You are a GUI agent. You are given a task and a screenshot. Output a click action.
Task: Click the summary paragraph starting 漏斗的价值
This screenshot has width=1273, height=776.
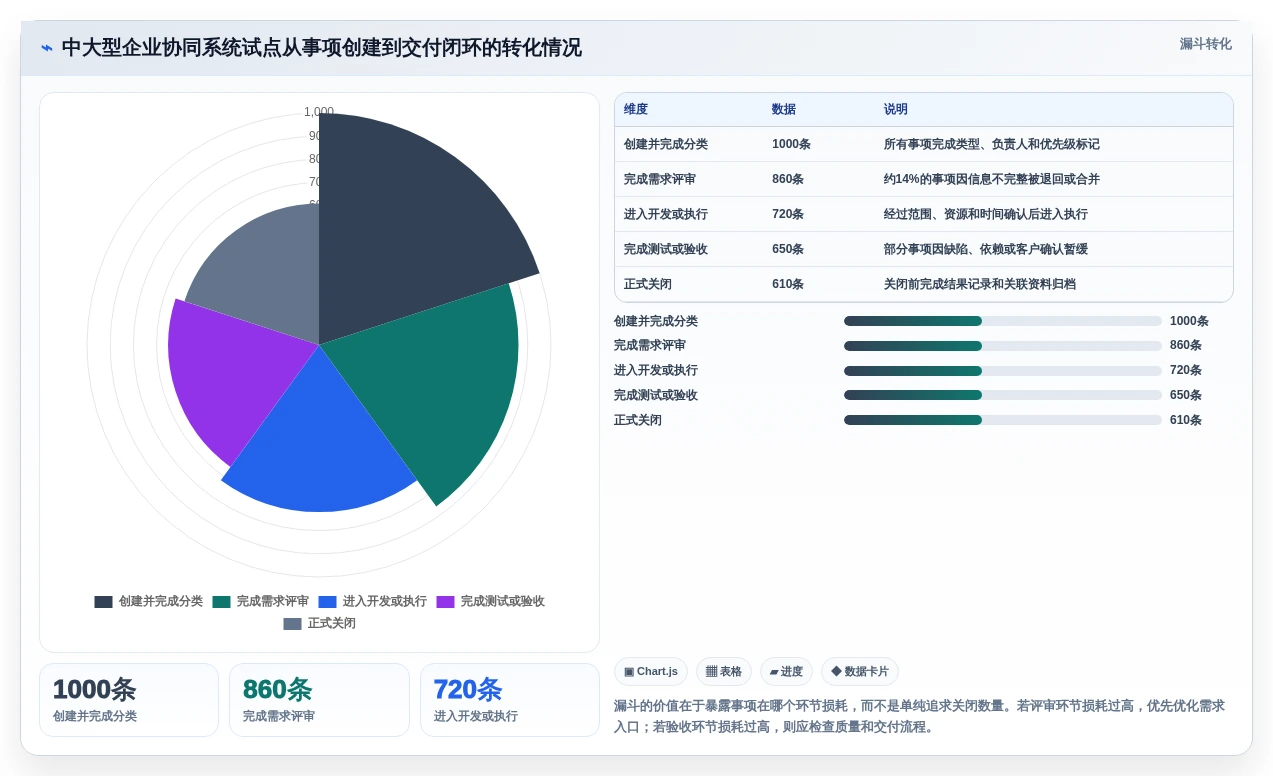tap(923, 716)
